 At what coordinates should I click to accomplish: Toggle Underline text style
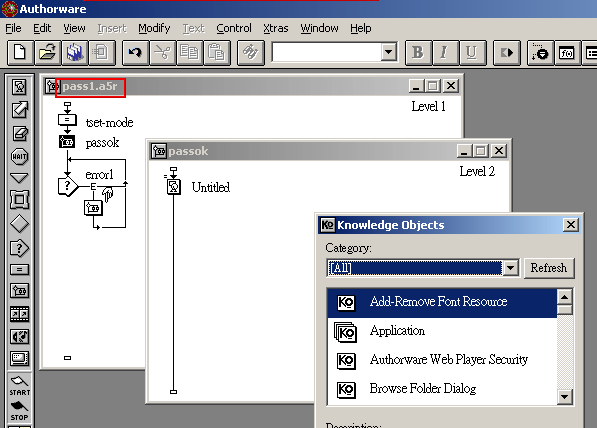[x=471, y=53]
